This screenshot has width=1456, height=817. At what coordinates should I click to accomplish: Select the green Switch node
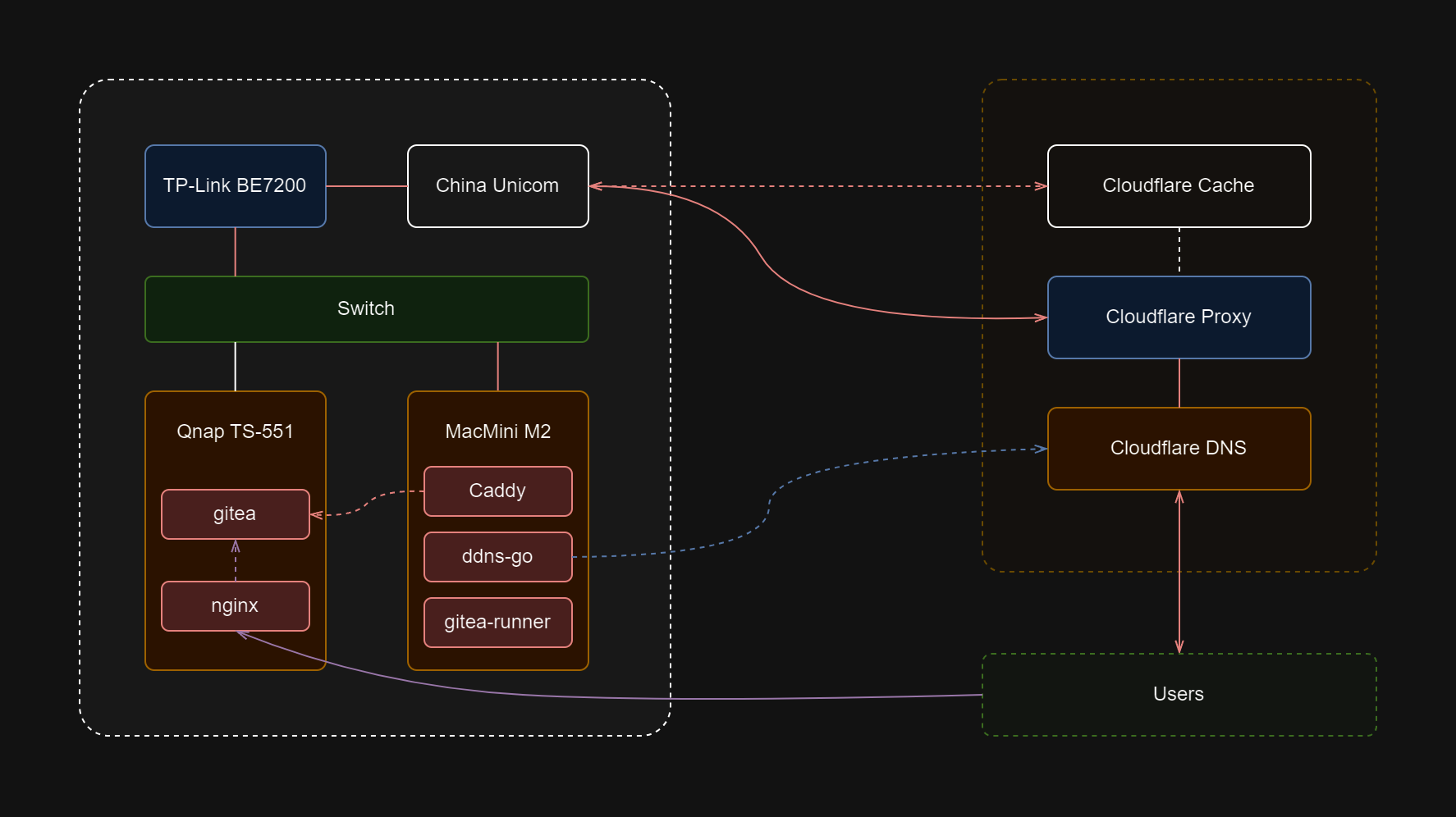366,309
